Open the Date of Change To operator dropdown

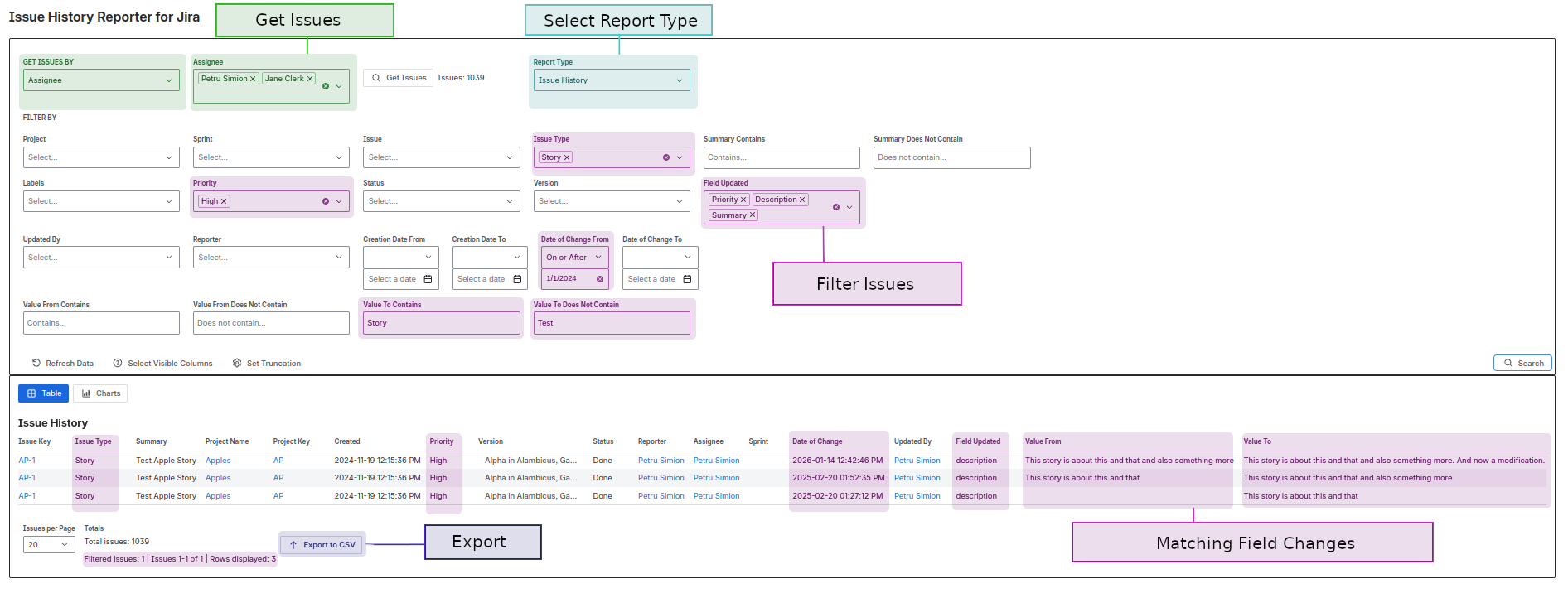pos(661,258)
